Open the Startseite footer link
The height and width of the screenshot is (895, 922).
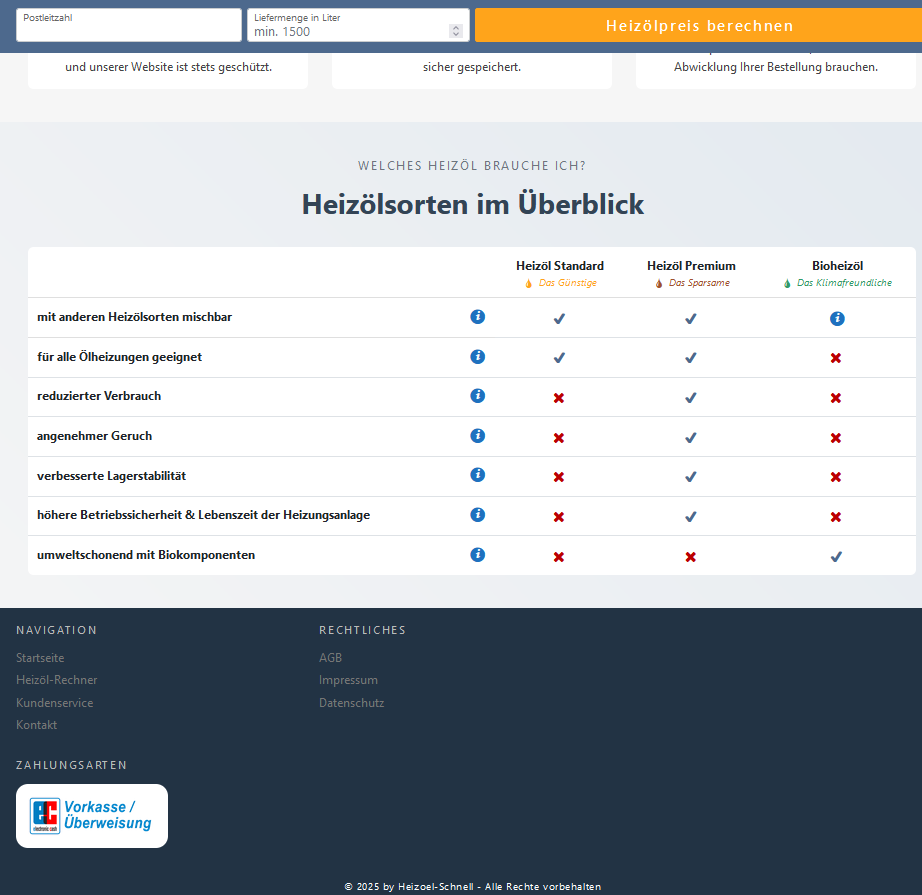pyautogui.click(x=40, y=658)
